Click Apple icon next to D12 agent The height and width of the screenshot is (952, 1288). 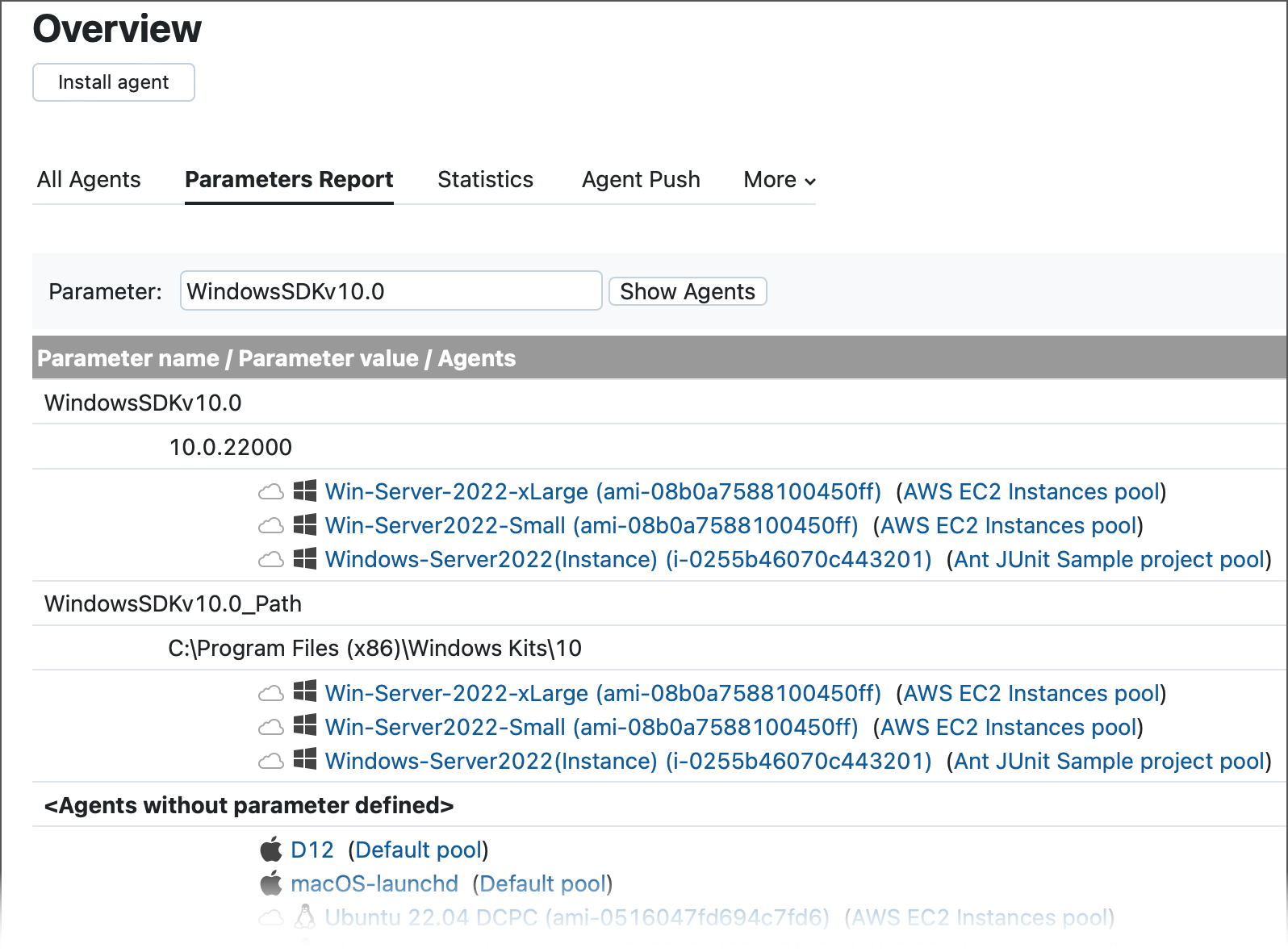tap(271, 850)
